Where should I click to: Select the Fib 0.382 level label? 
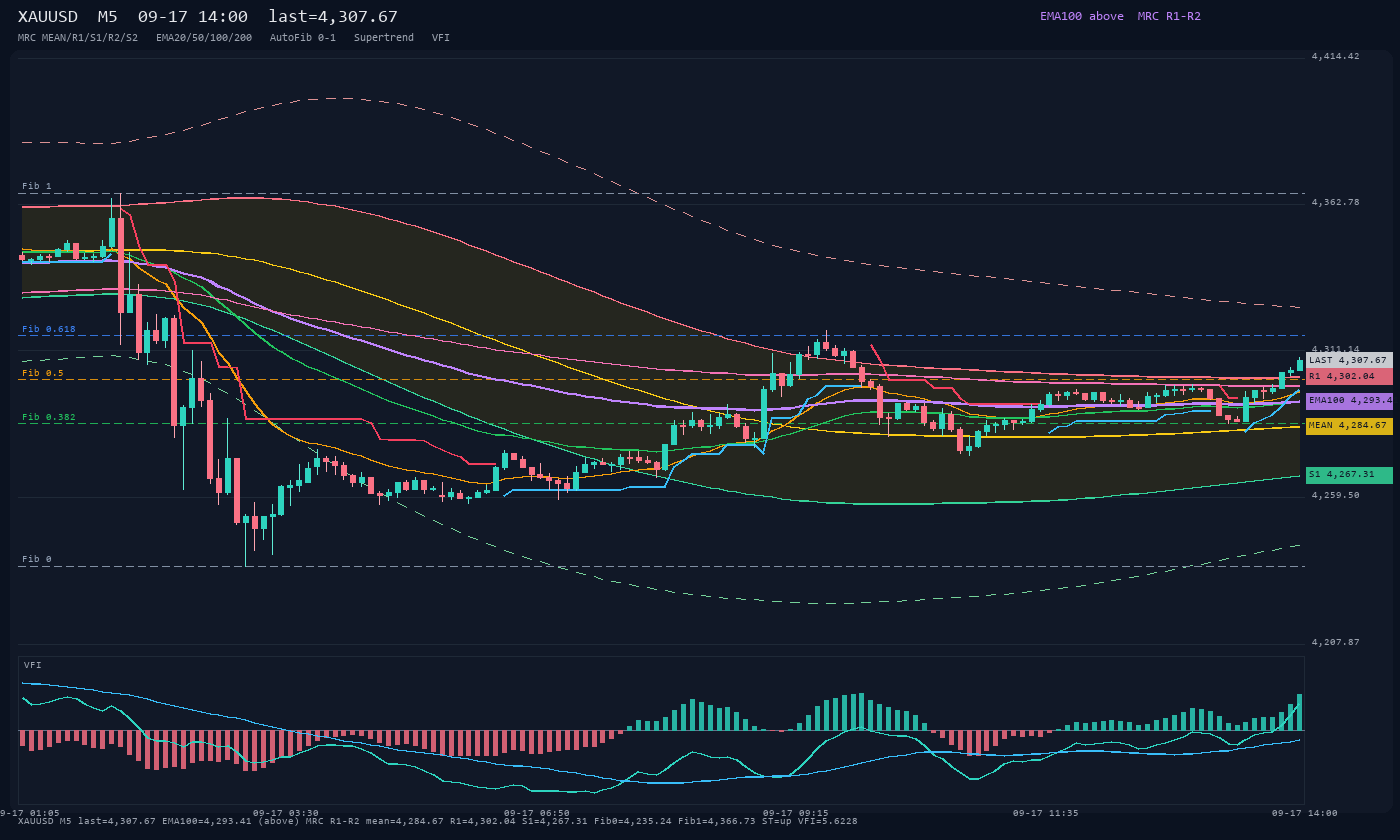[x=49, y=417]
